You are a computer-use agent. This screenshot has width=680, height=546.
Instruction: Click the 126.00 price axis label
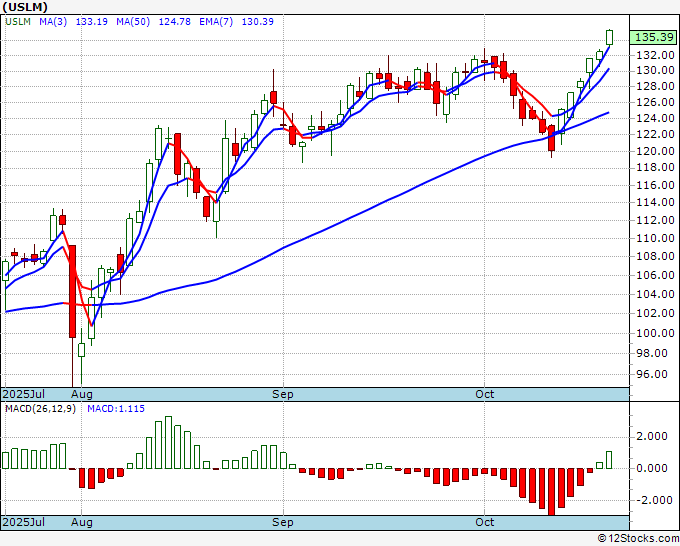pos(655,102)
